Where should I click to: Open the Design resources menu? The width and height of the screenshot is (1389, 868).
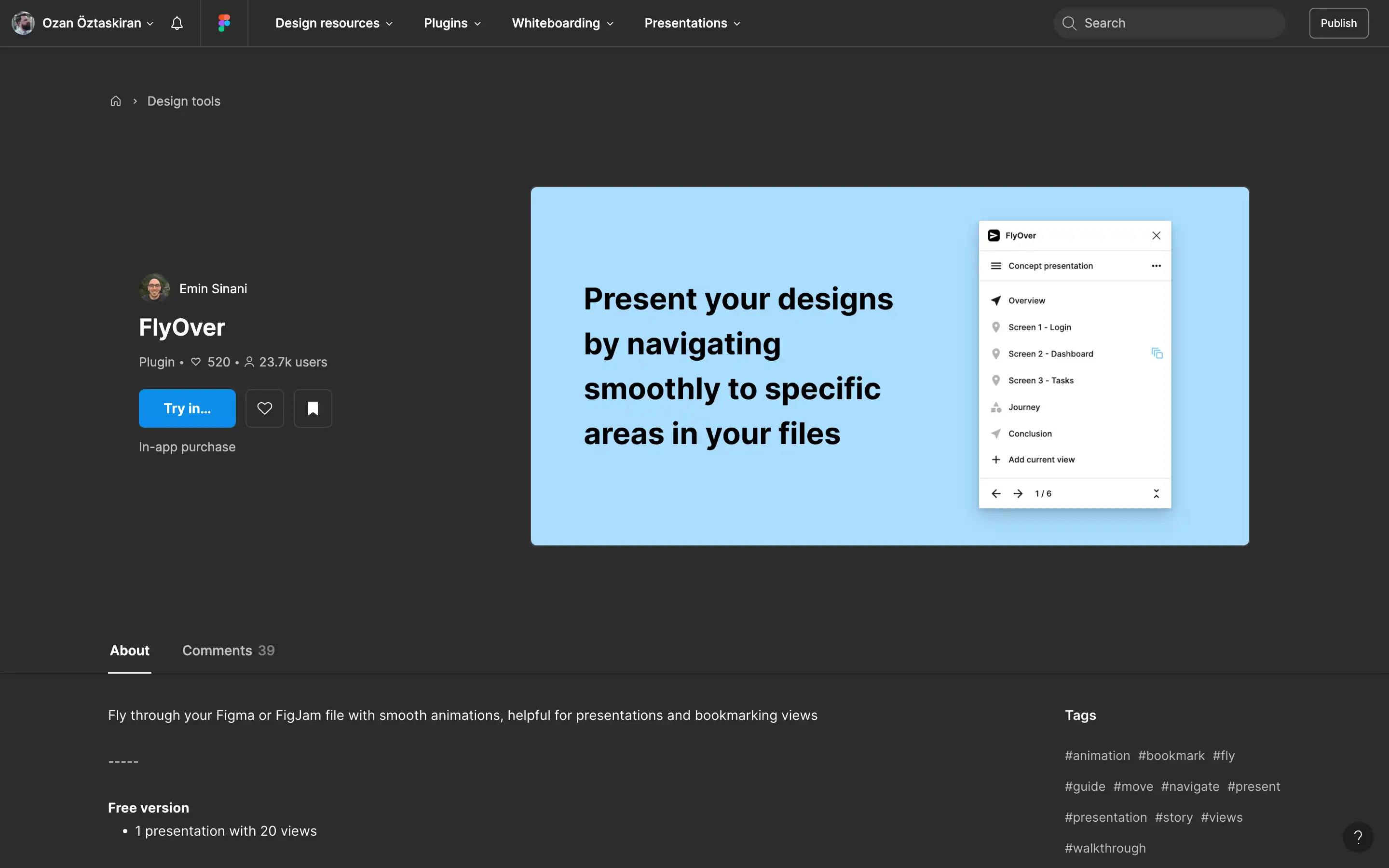pyautogui.click(x=333, y=23)
